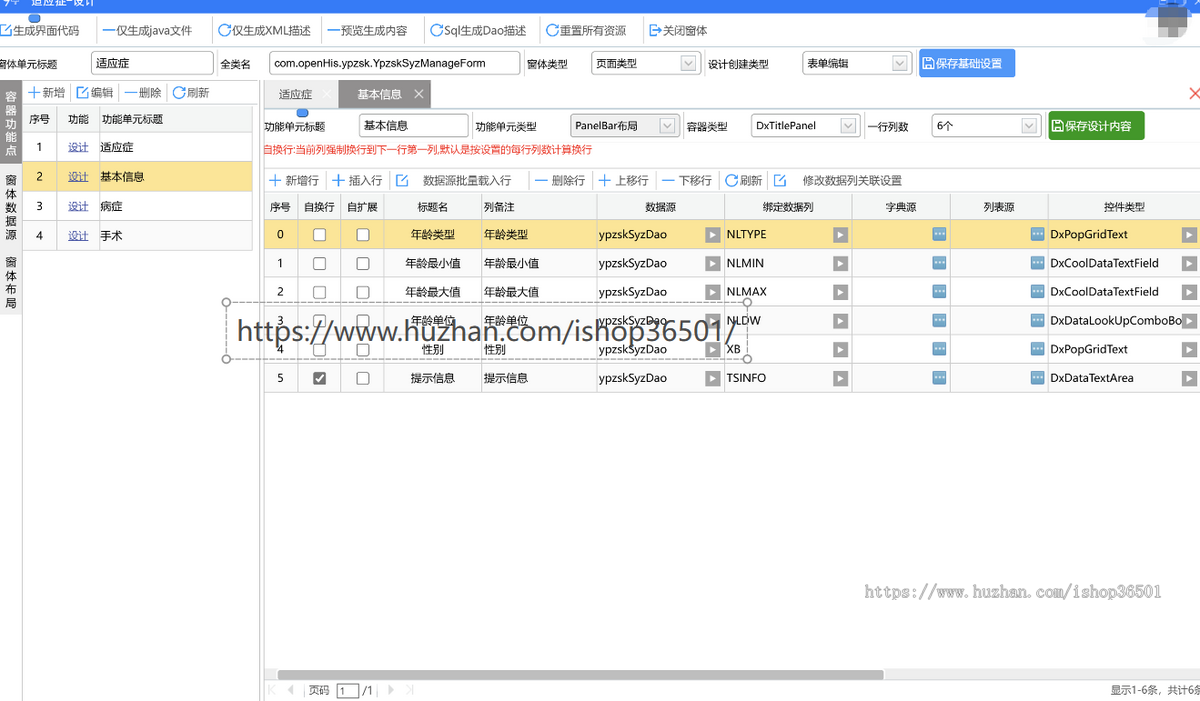The image size is (1200, 701).
Task: Click 刷新 icon in left panel
Action: tap(179, 92)
